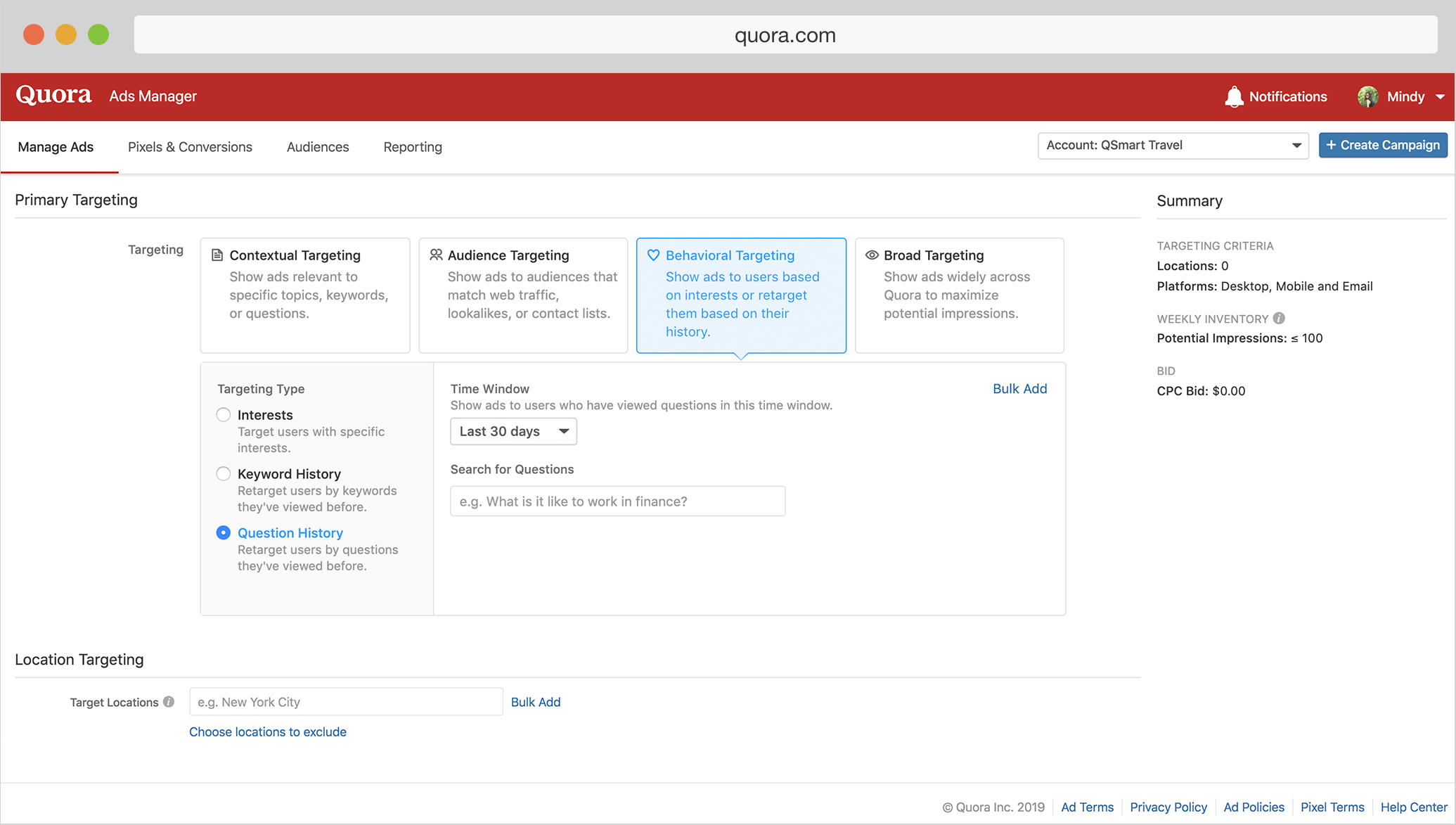Screen dimensions: 1456x825
Task: Click the Target Locations help icon
Action: tap(169, 702)
